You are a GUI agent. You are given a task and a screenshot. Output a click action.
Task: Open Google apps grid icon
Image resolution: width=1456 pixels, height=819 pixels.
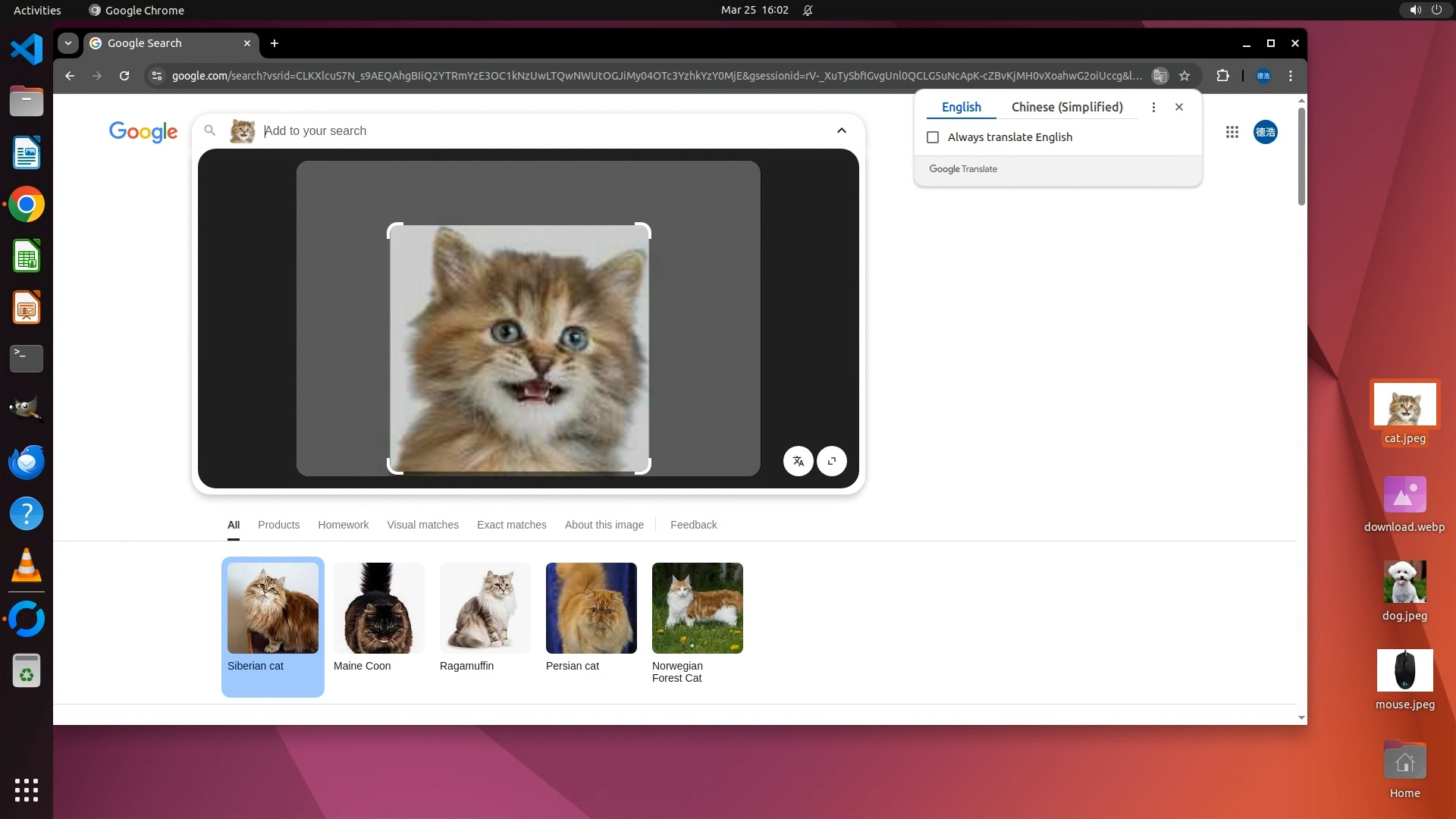point(1232,132)
